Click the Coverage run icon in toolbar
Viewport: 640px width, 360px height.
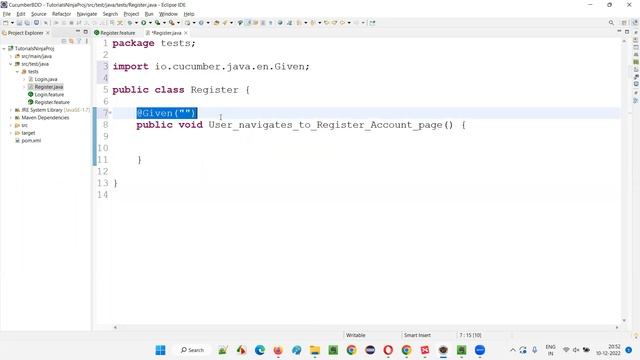click(x=158, y=23)
